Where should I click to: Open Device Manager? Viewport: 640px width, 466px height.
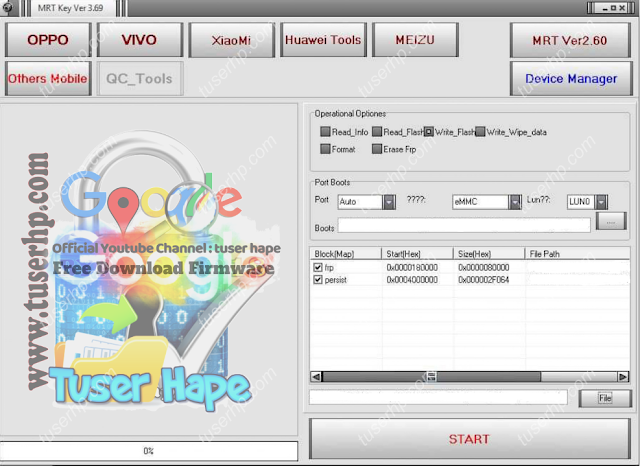[571, 78]
